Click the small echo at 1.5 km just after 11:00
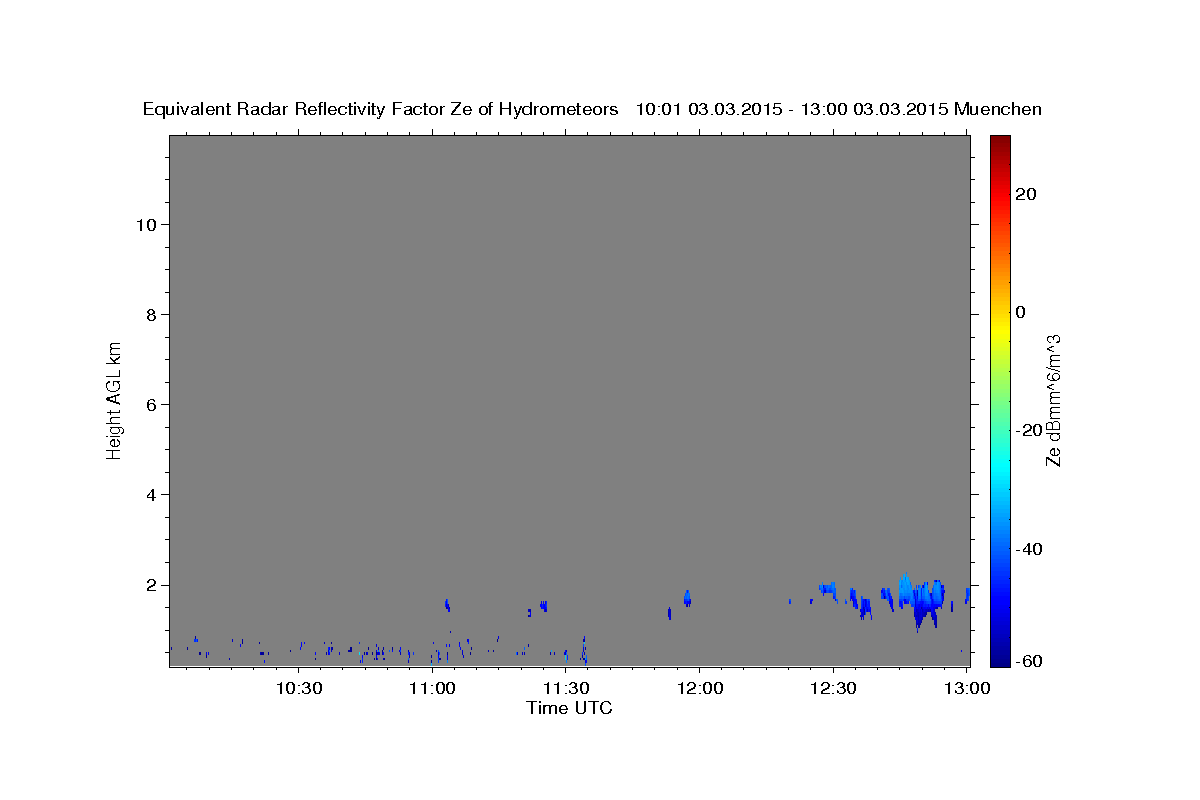 point(447,604)
